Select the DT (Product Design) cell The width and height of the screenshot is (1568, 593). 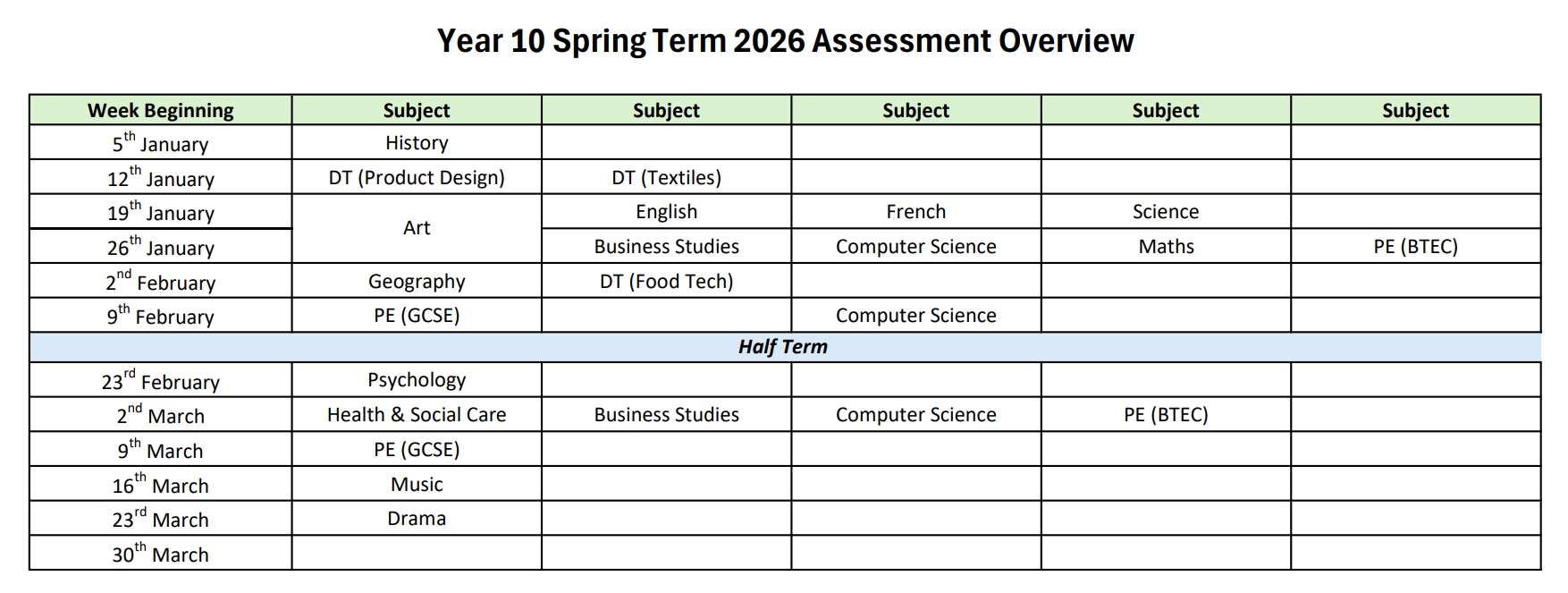click(x=417, y=177)
